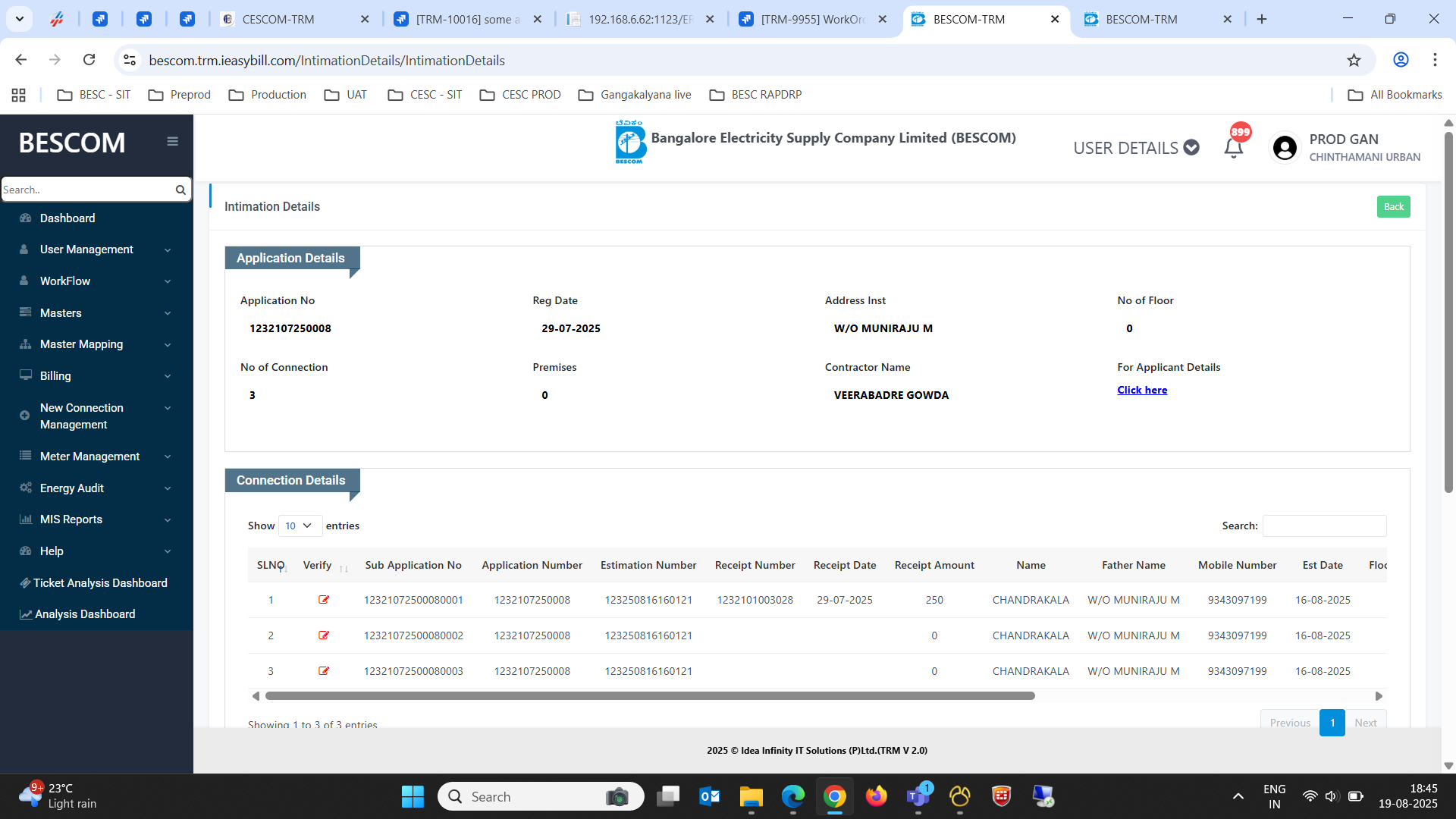Click verify edit icon for row 1

pos(324,600)
